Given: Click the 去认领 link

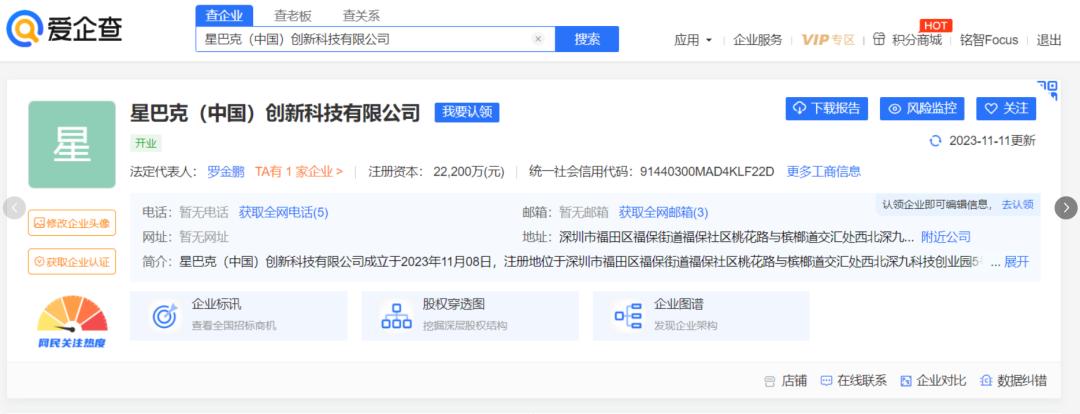Looking at the screenshot, I should pyautogui.click(x=1017, y=205).
